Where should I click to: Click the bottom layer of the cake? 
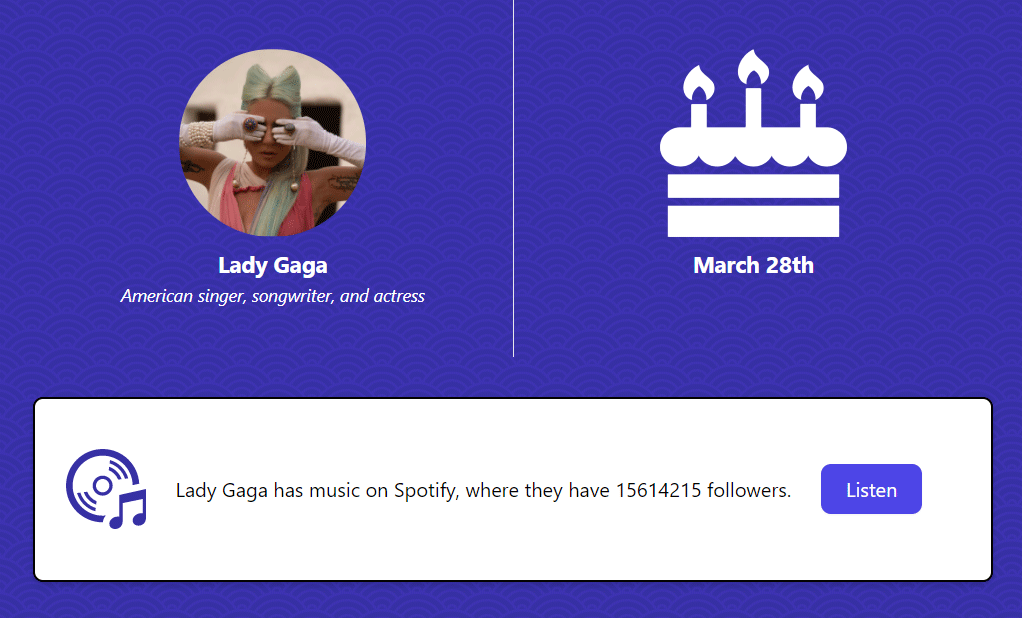[753, 221]
